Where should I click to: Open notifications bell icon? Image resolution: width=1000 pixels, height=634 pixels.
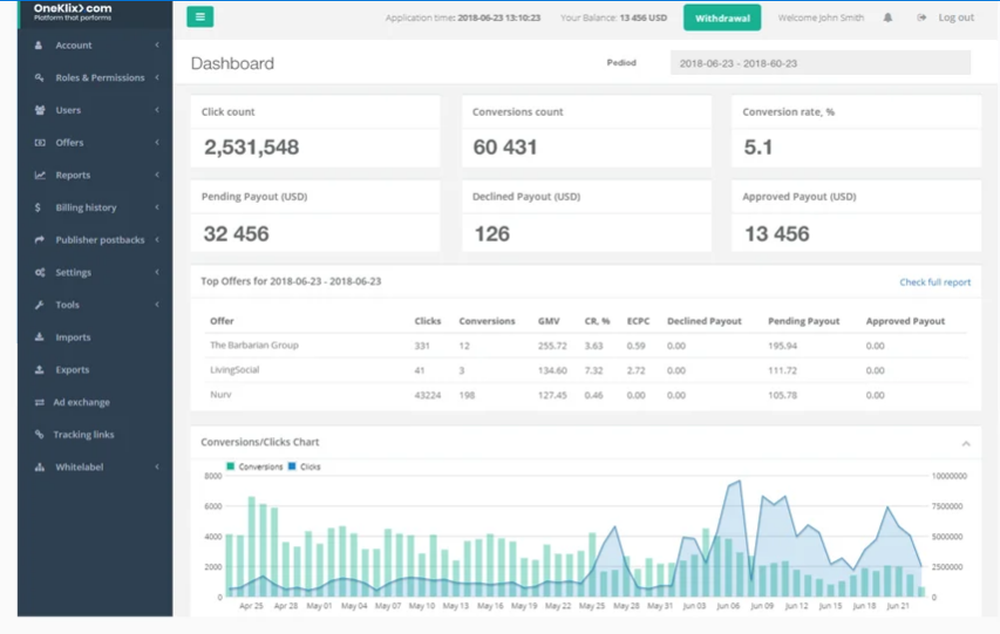coord(888,18)
